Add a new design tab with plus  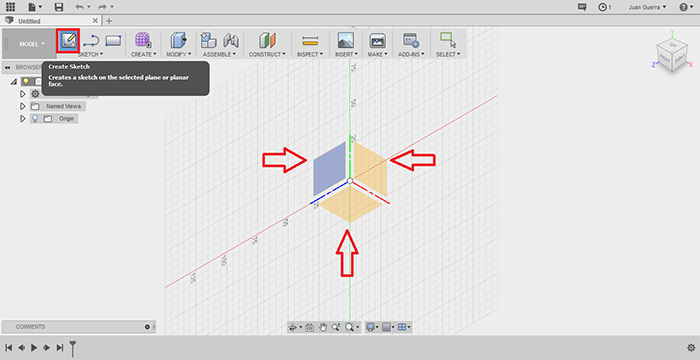(x=109, y=21)
